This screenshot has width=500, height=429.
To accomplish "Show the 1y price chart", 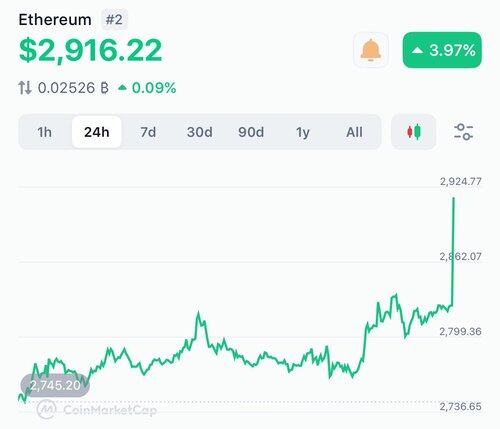I will 303,132.
